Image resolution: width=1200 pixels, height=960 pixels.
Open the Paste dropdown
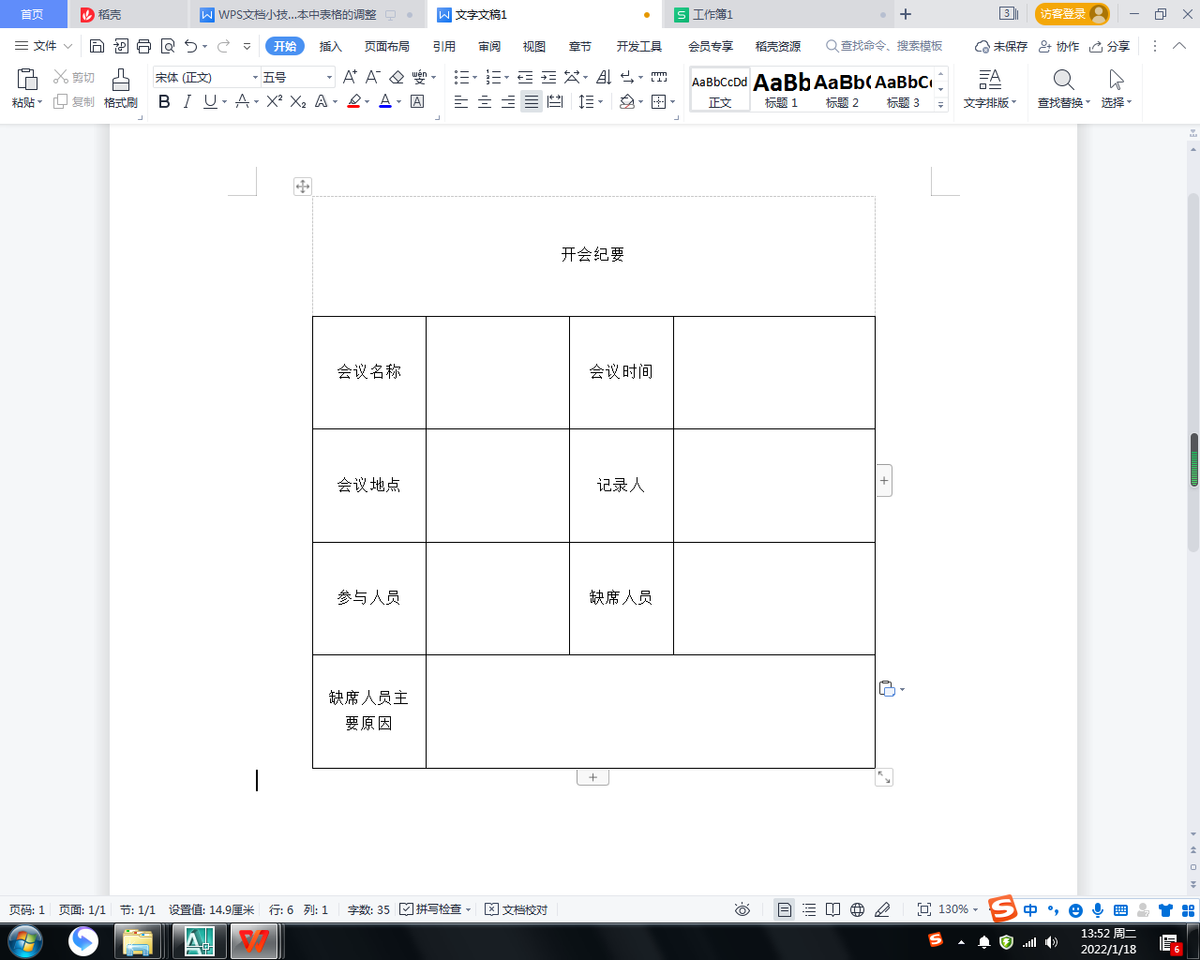[x=27, y=102]
